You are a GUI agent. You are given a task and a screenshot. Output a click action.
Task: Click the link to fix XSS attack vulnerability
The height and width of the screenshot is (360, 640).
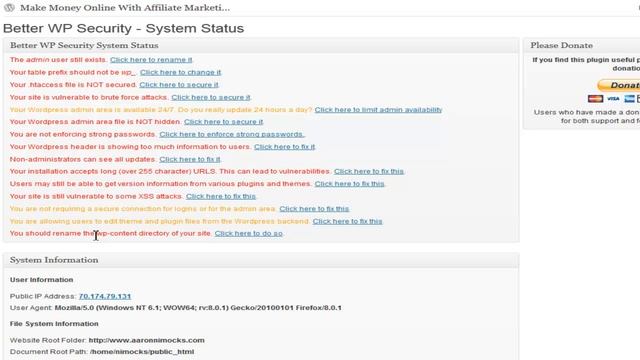click(221, 196)
